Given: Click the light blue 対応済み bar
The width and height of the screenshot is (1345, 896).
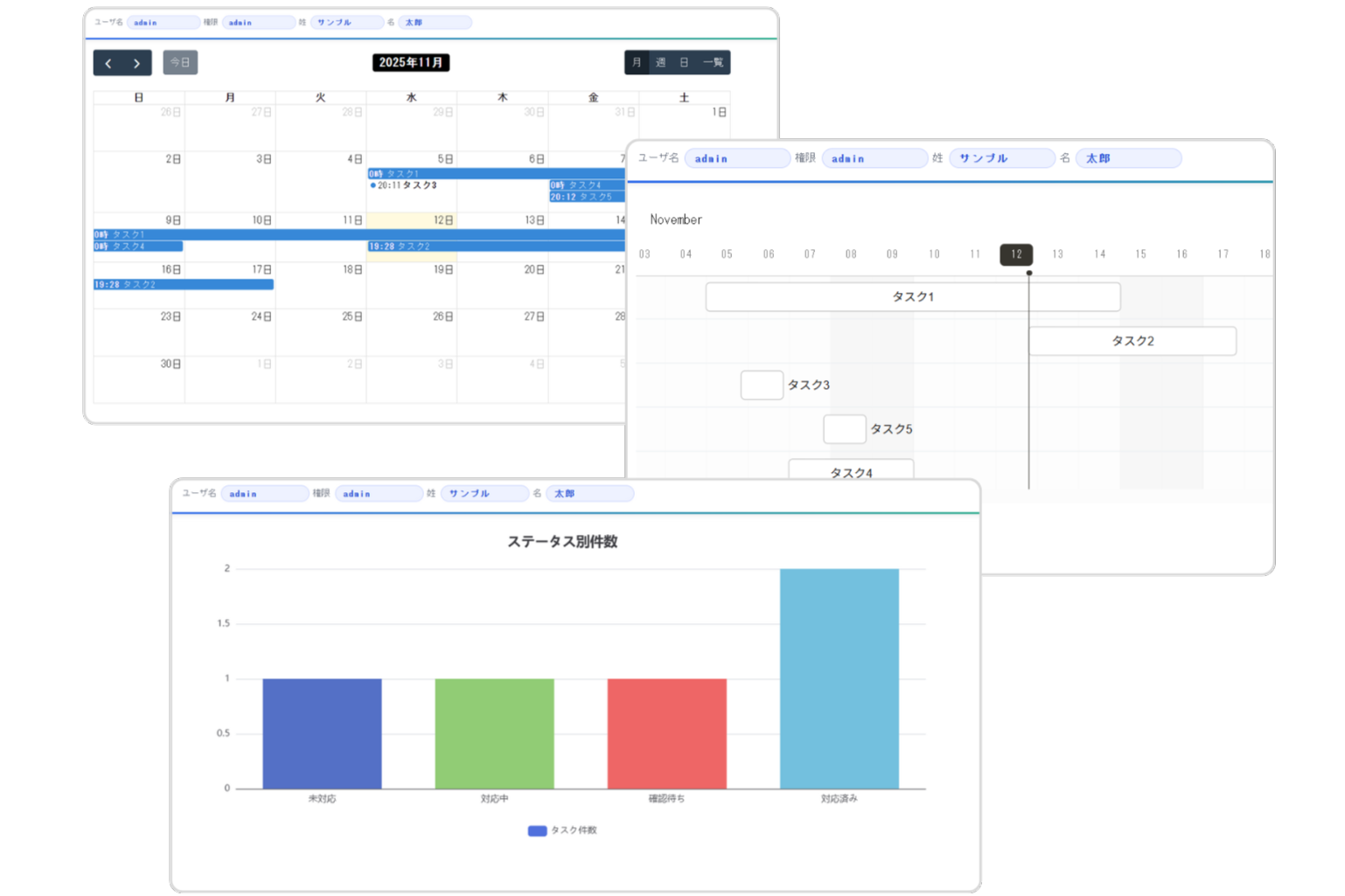Looking at the screenshot, I should [839, 678].
